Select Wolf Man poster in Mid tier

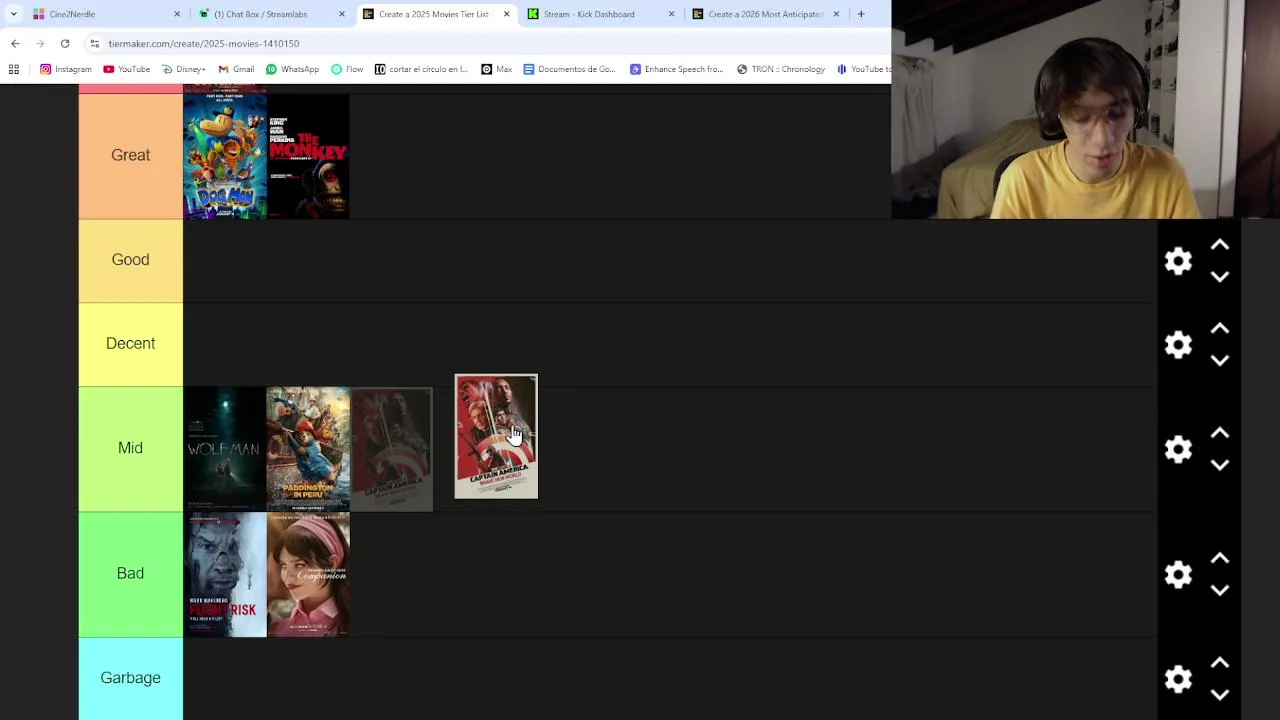(x=225, y=449)
